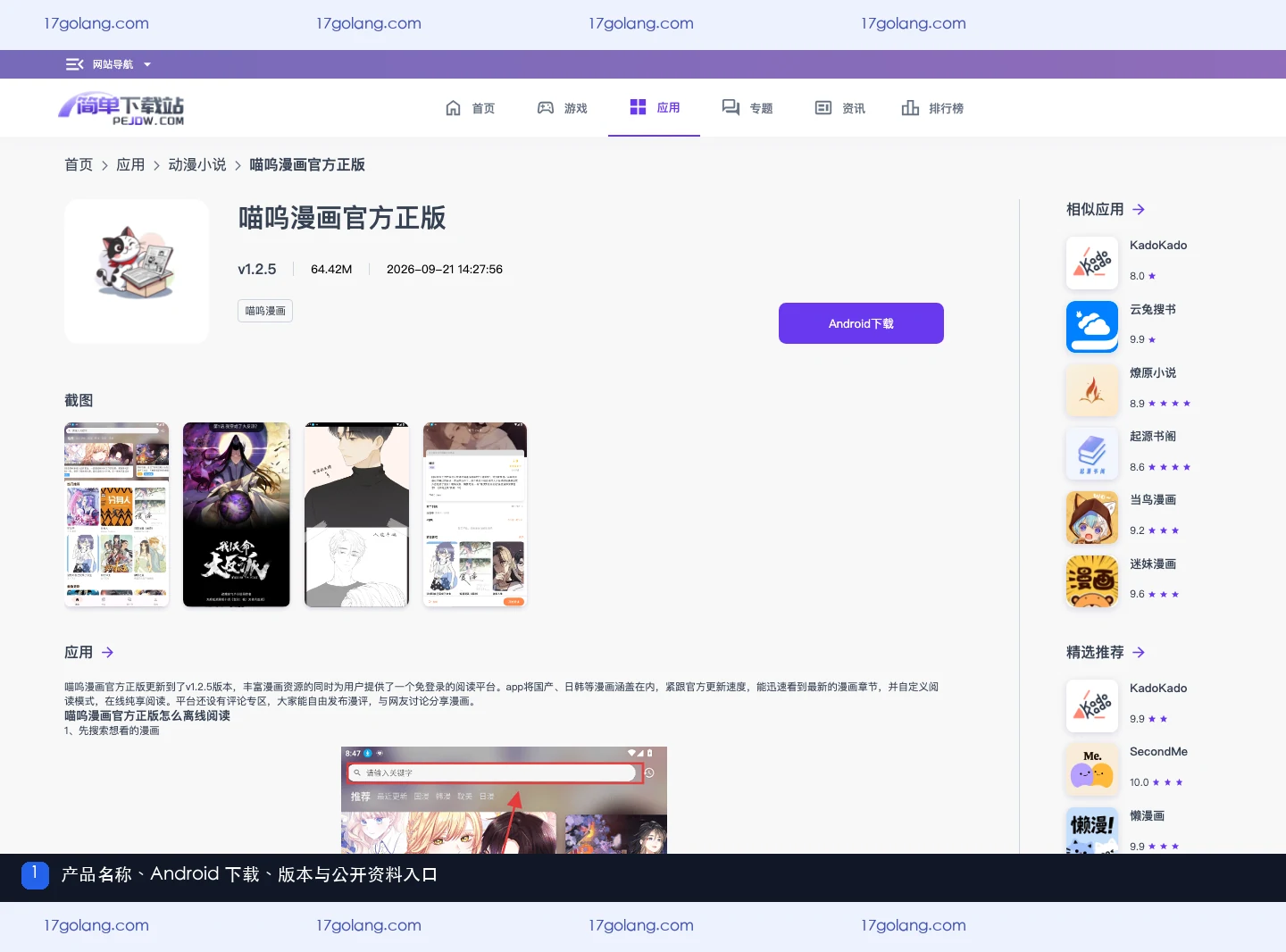Image resolution: width=1286 pixels, height=952 pixels.
Task: Click the Android下载 button
Action: [x=861, y=323]
